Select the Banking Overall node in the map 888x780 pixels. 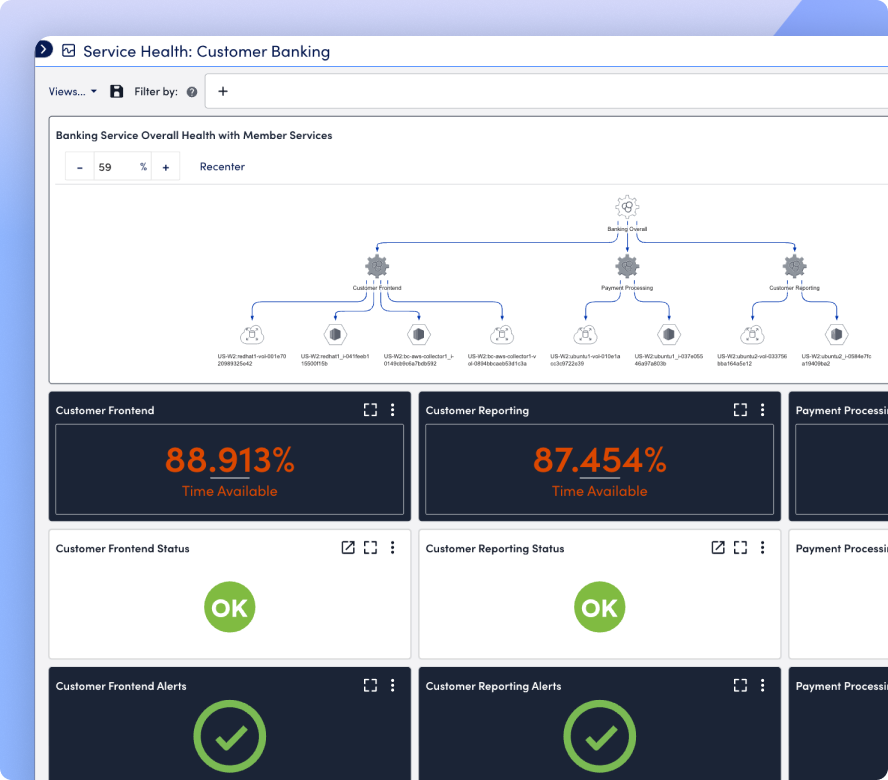(x=627, y=207)
